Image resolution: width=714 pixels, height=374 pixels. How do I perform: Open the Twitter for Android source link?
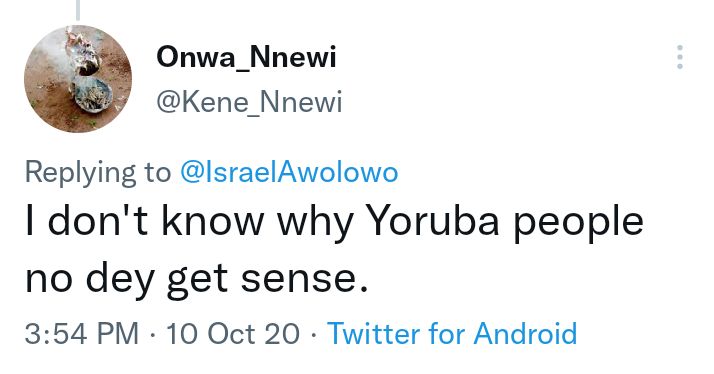[x=452, y=333]
